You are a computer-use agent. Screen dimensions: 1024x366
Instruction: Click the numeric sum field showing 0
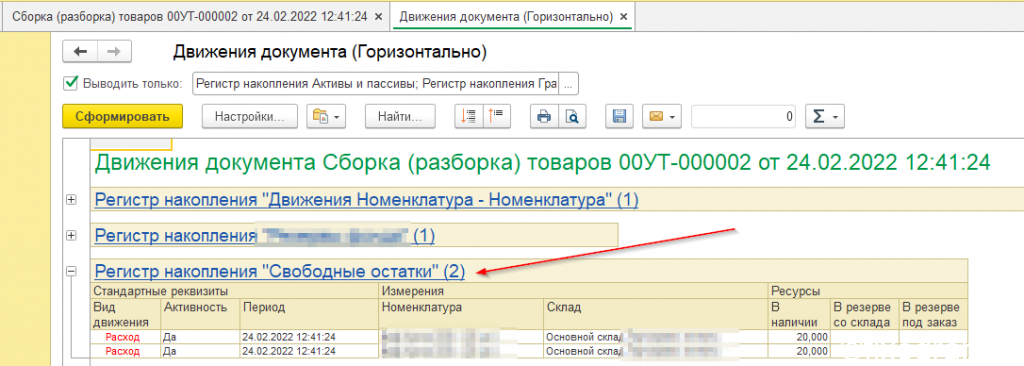(x=744, y=117)
